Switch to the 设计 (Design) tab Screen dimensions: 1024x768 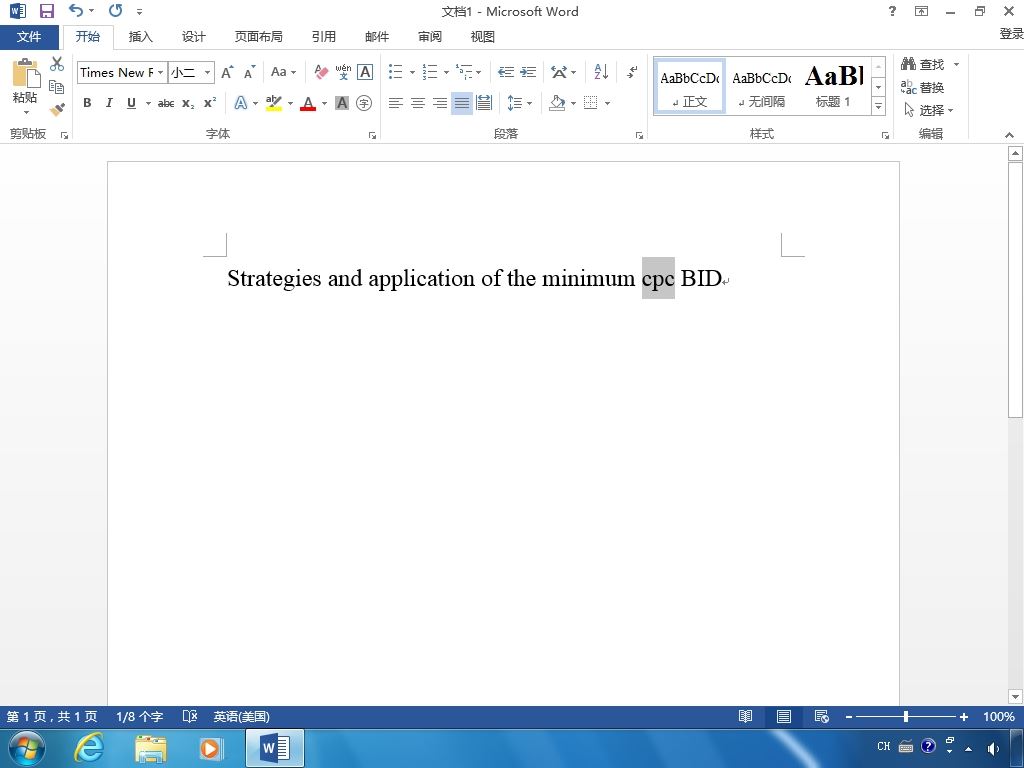193,37
